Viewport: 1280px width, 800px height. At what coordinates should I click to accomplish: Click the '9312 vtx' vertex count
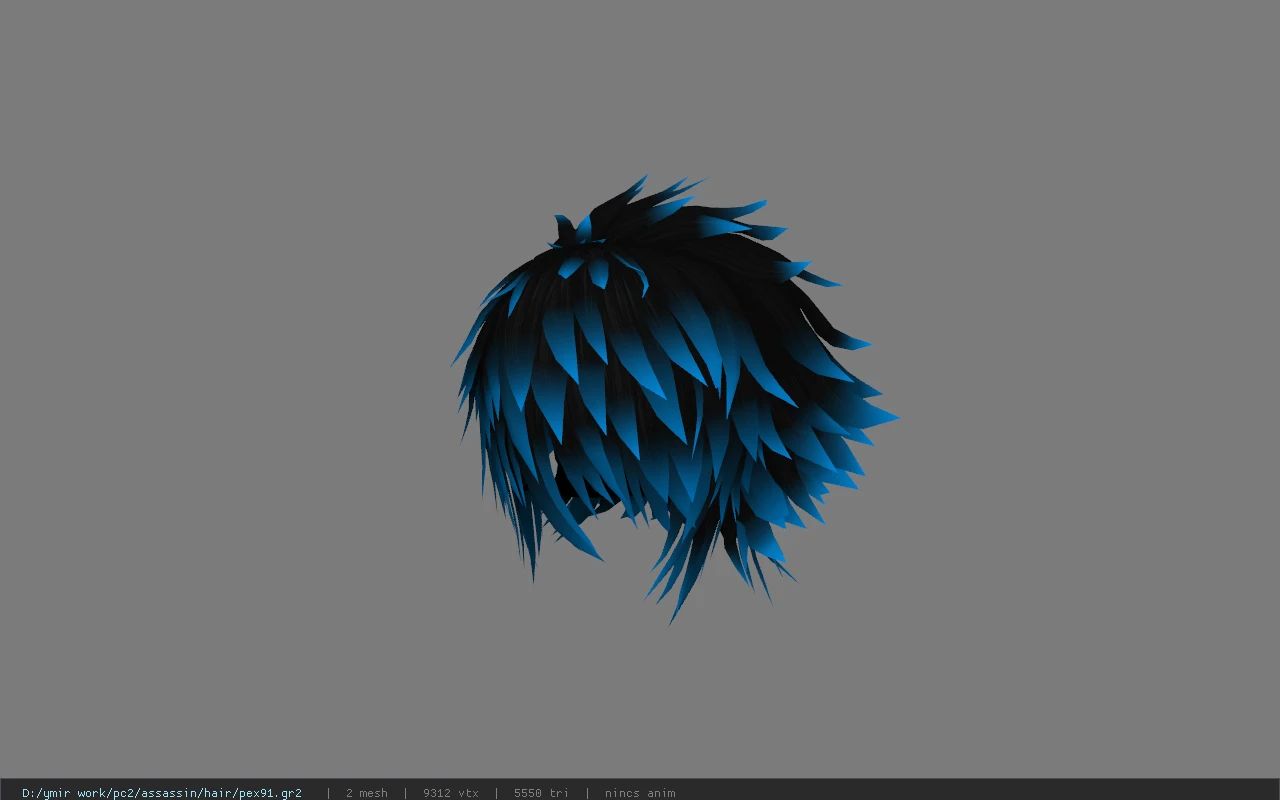[451, 793]
